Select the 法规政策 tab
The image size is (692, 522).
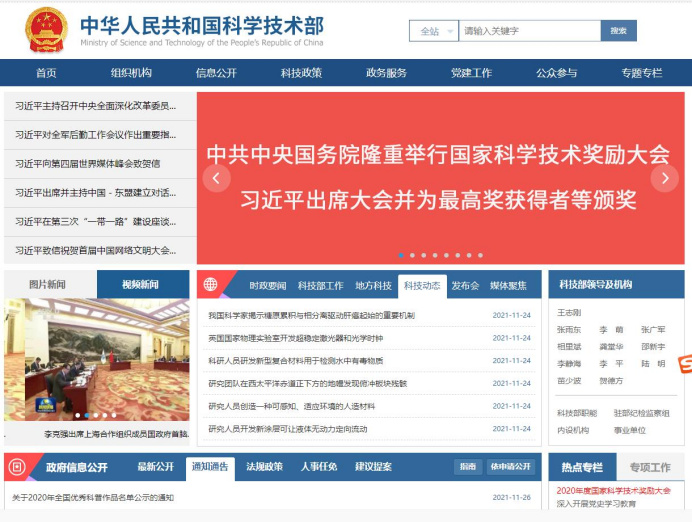pos(264,467)
